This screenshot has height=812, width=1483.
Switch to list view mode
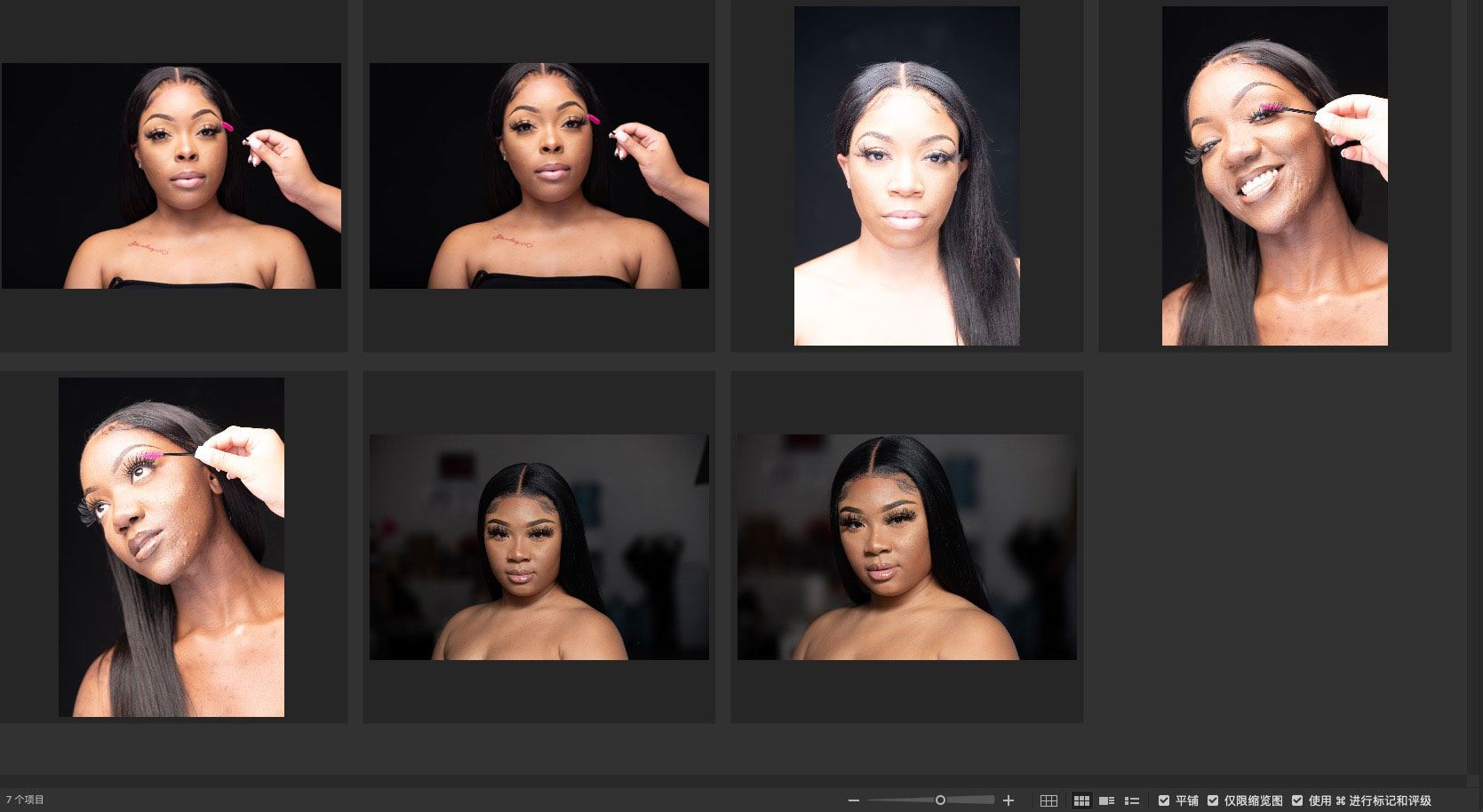[x=1132, y=800]
